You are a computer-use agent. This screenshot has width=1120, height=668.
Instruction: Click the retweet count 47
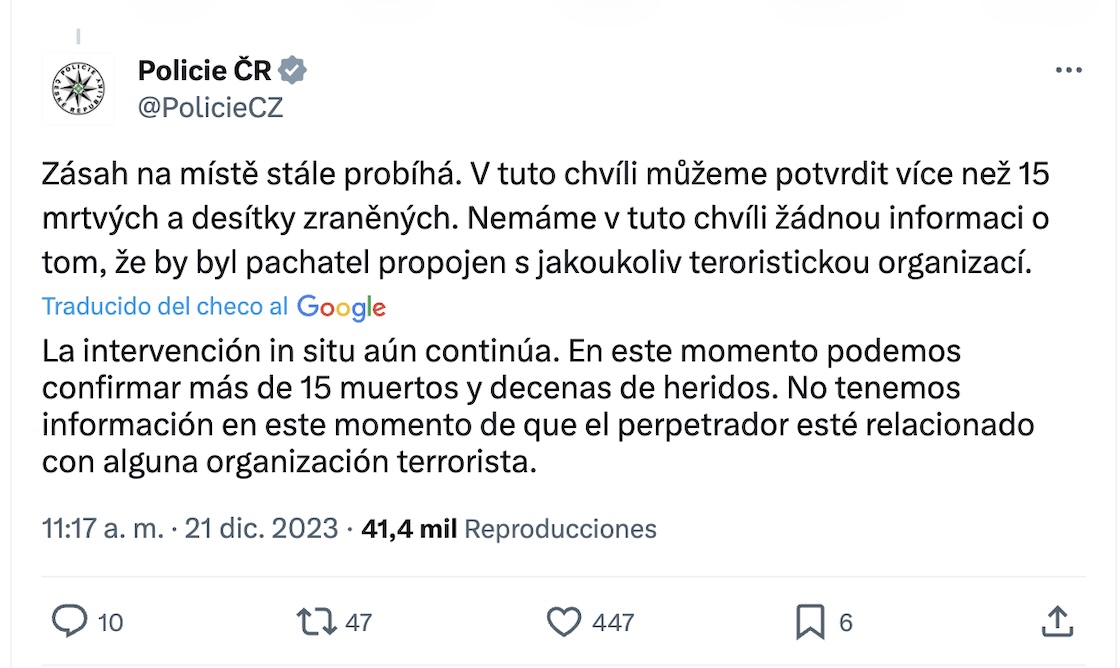click(x=358, y=622)
